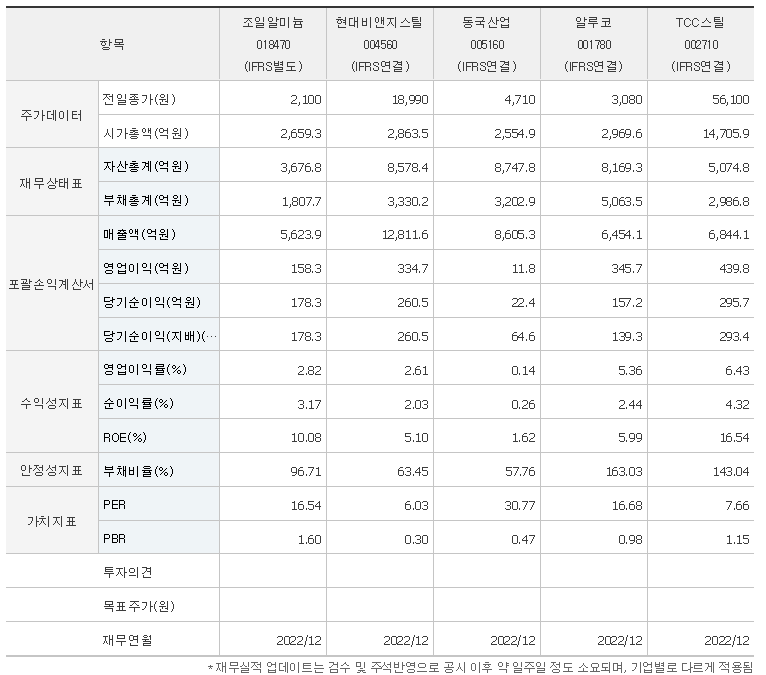
Task: Click the 영업이익률(%) row label
Action: pos(145,369)
